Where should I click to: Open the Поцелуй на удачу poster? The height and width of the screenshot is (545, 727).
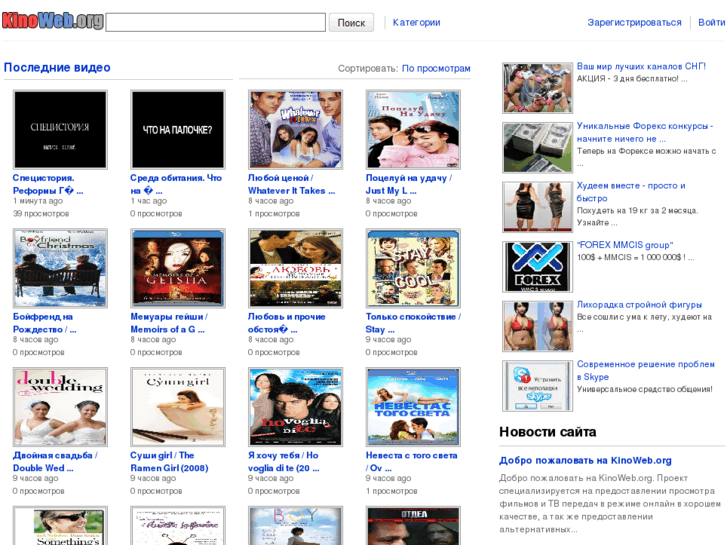pos(413,129)
